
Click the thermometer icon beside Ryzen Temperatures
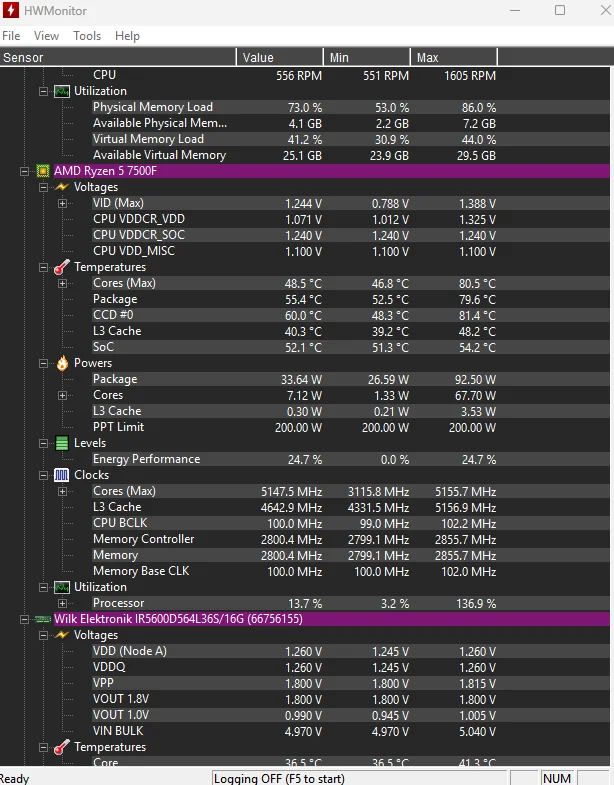[62, 267]
